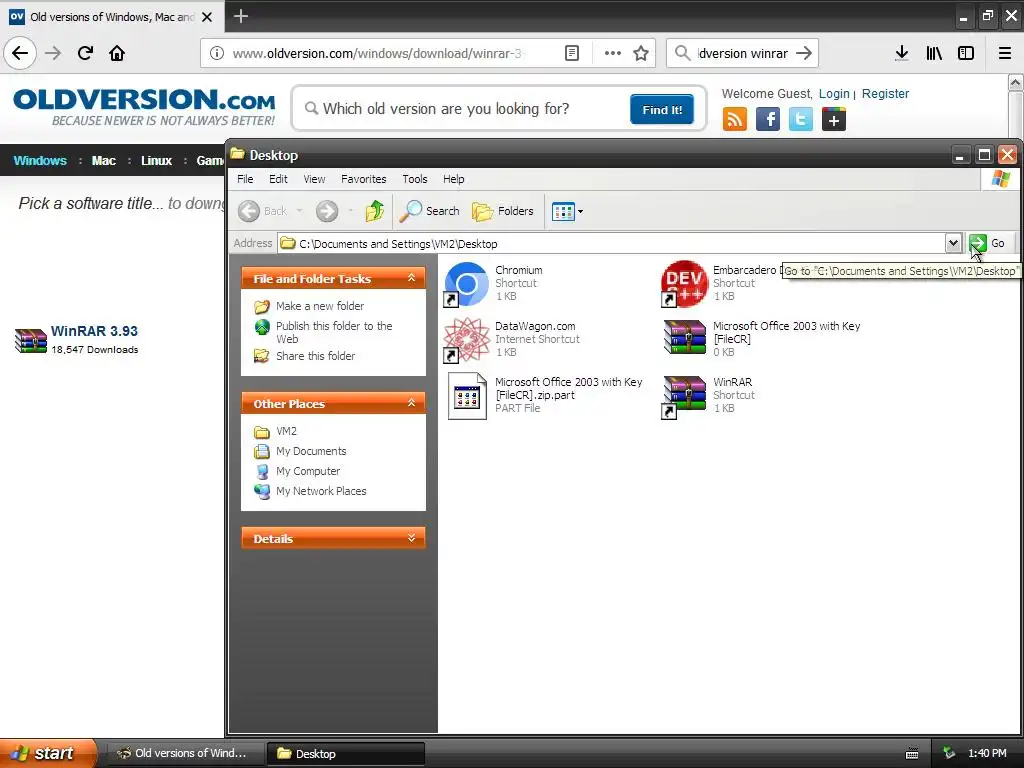Click the browser forward arrow button

tap(53, 53)
